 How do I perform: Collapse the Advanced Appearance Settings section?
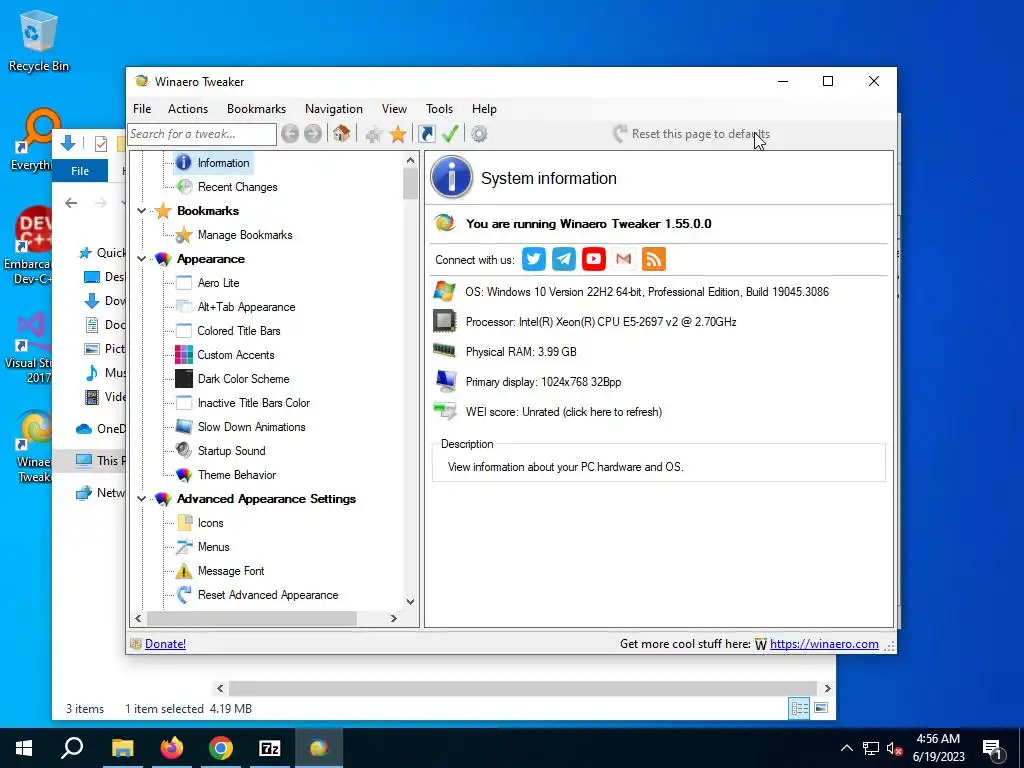coord(141,499)
